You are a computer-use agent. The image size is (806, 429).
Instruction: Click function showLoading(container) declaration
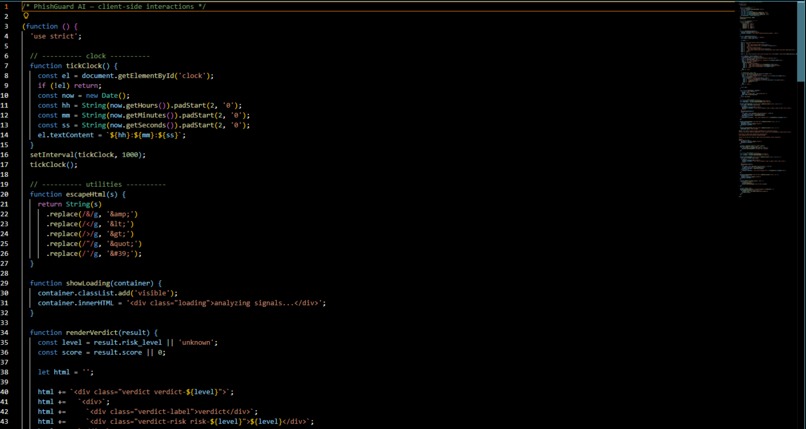pos(96,283)
